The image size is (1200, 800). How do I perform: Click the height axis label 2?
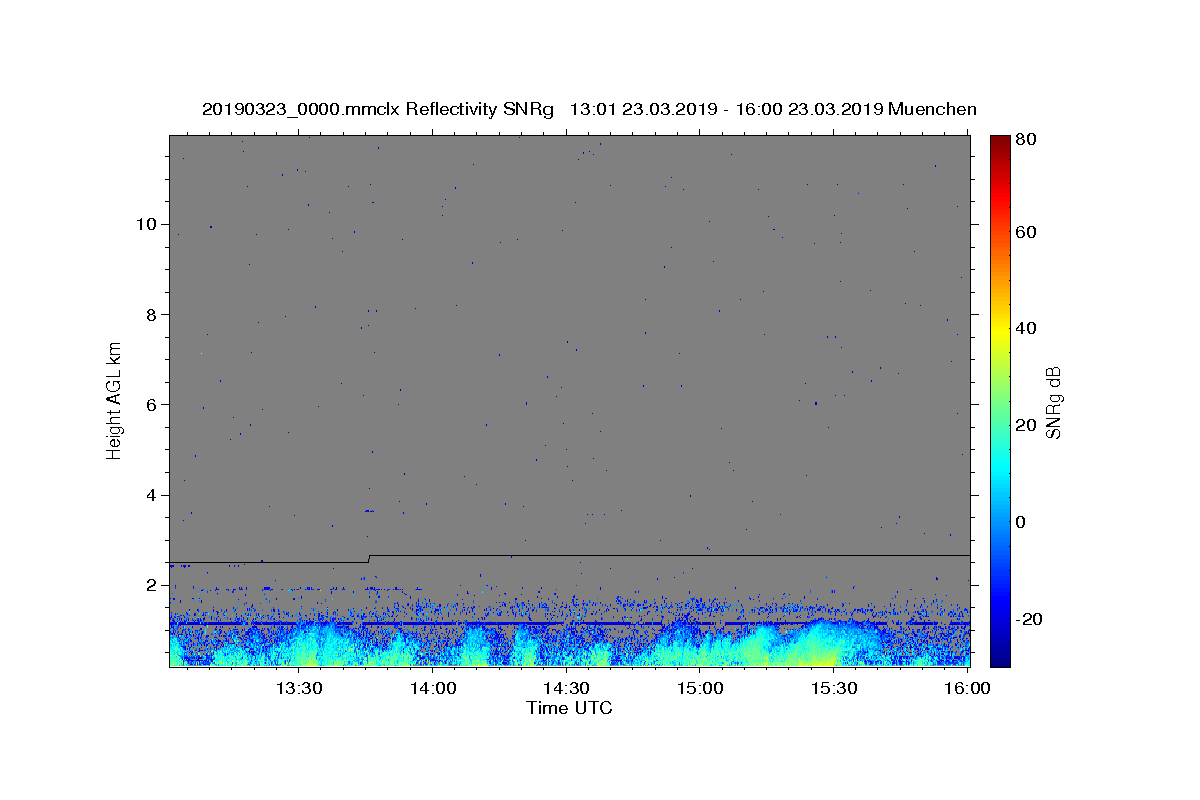pos(152,585)
